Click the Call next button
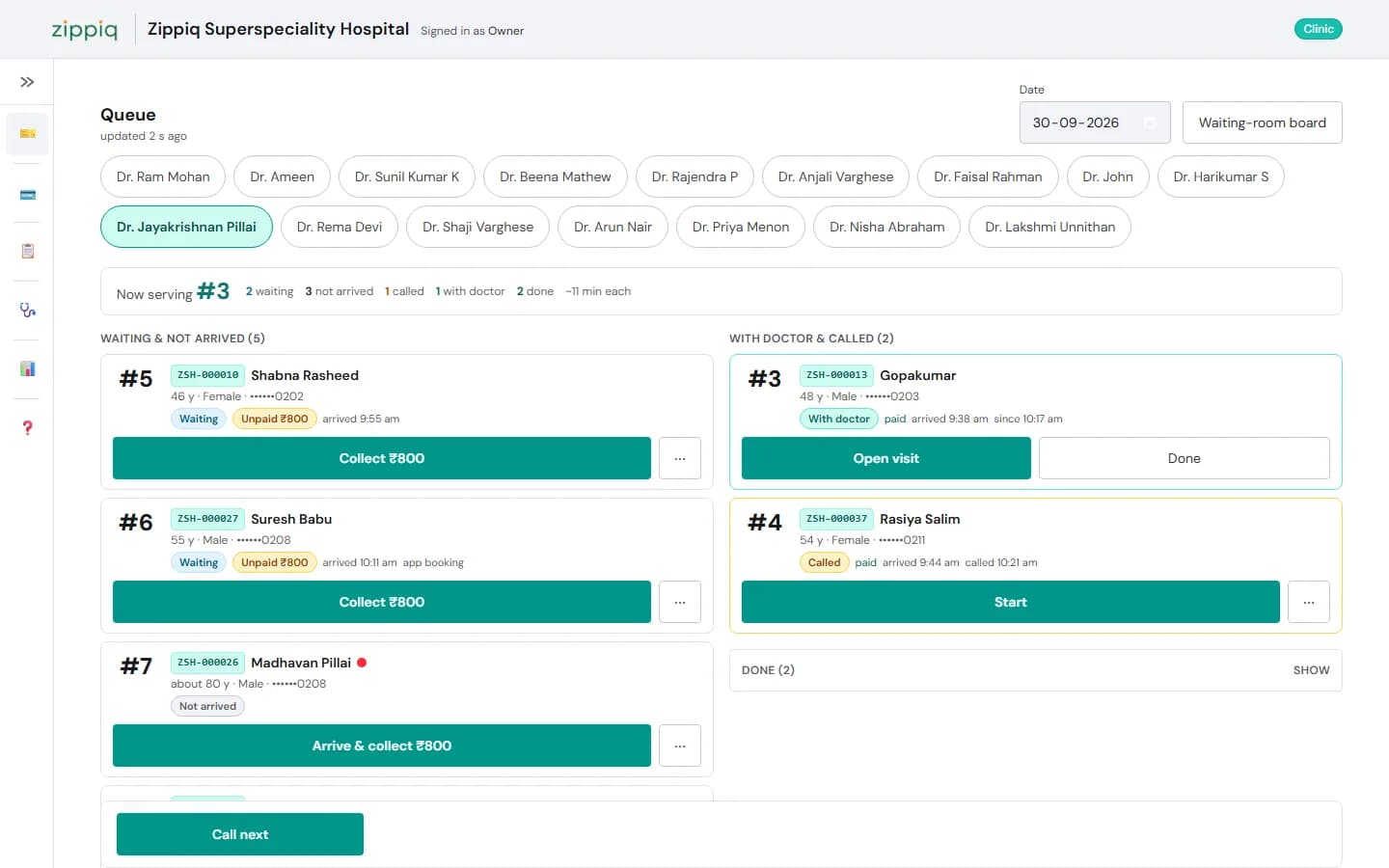Screen dimensions: 1389x868 click(240, 834)
